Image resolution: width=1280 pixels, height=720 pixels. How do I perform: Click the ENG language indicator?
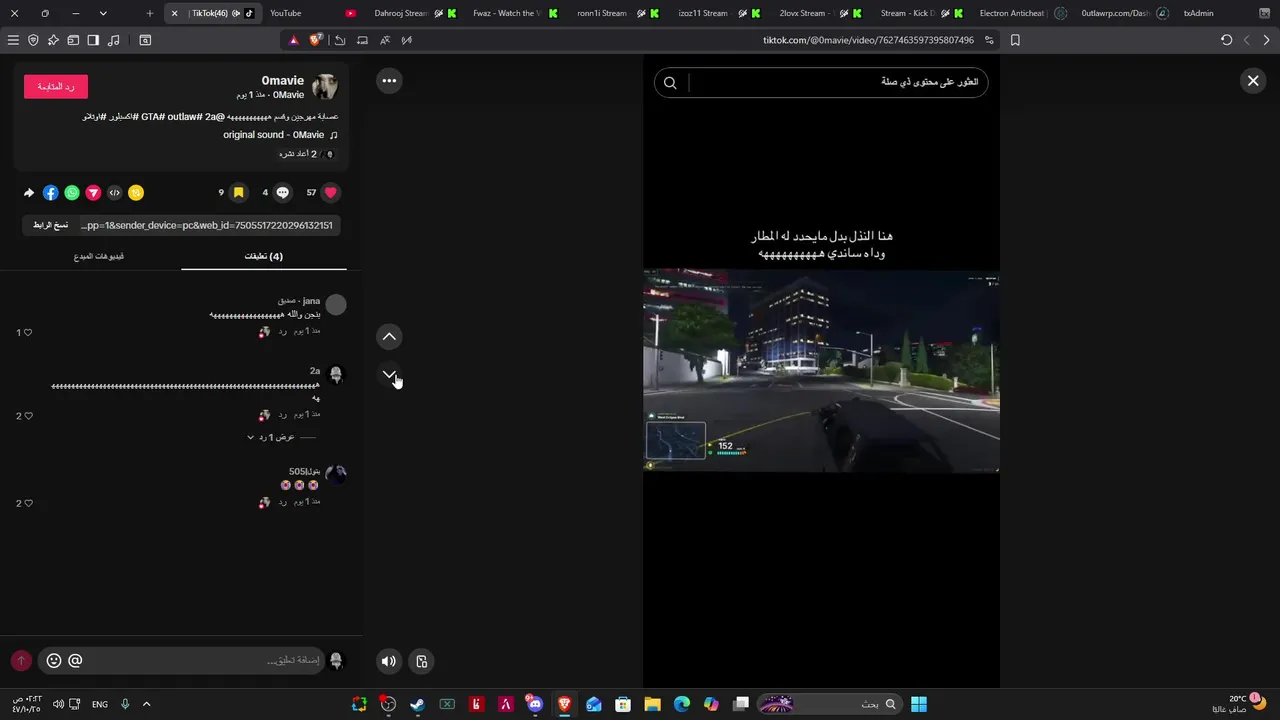100,704
